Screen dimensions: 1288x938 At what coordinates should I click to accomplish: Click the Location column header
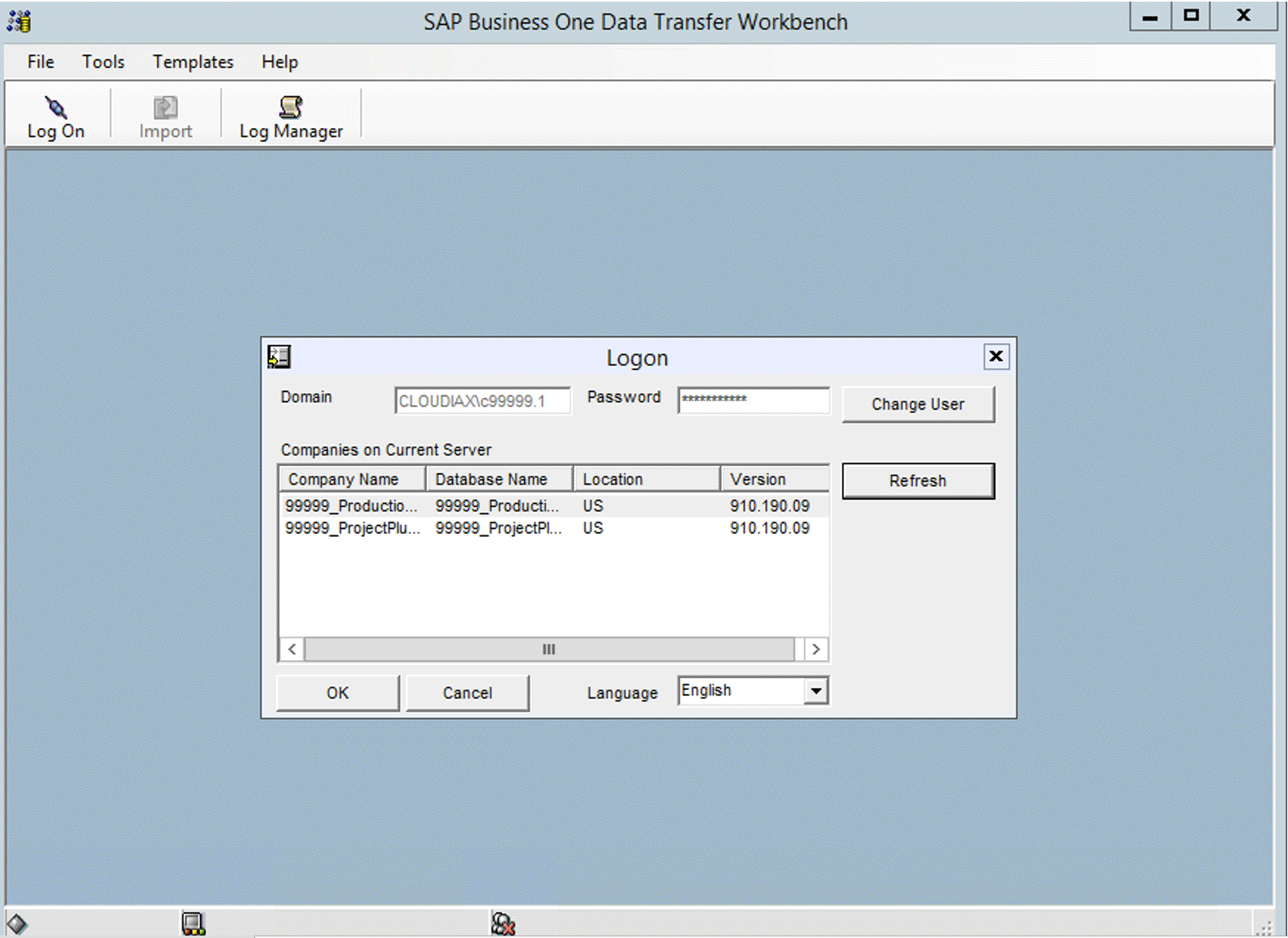pyautogui.click(x=647, y=479)
